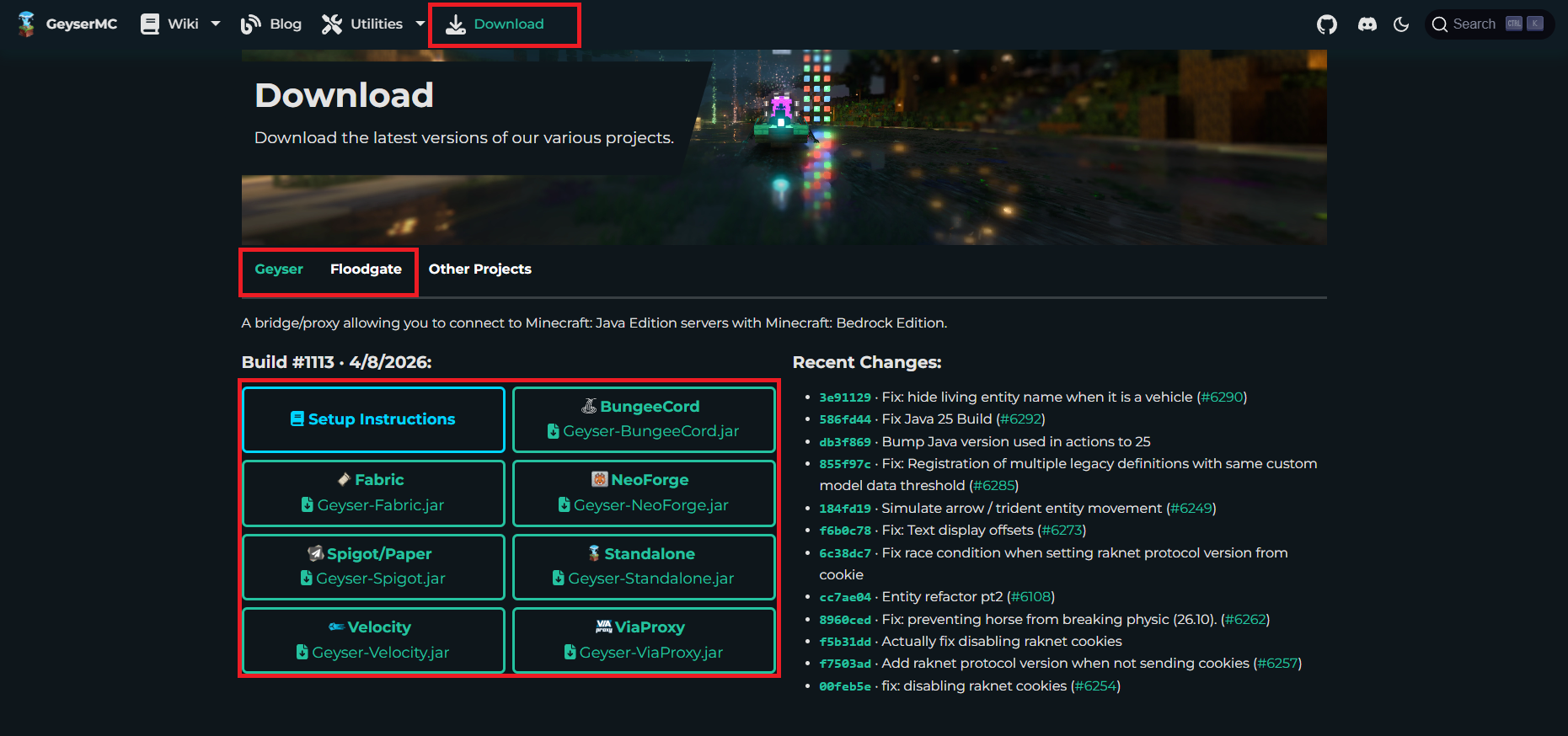Open pull request #6257 link
Viewport: 1568px width, 736px height.
[x=1277, y=663]
